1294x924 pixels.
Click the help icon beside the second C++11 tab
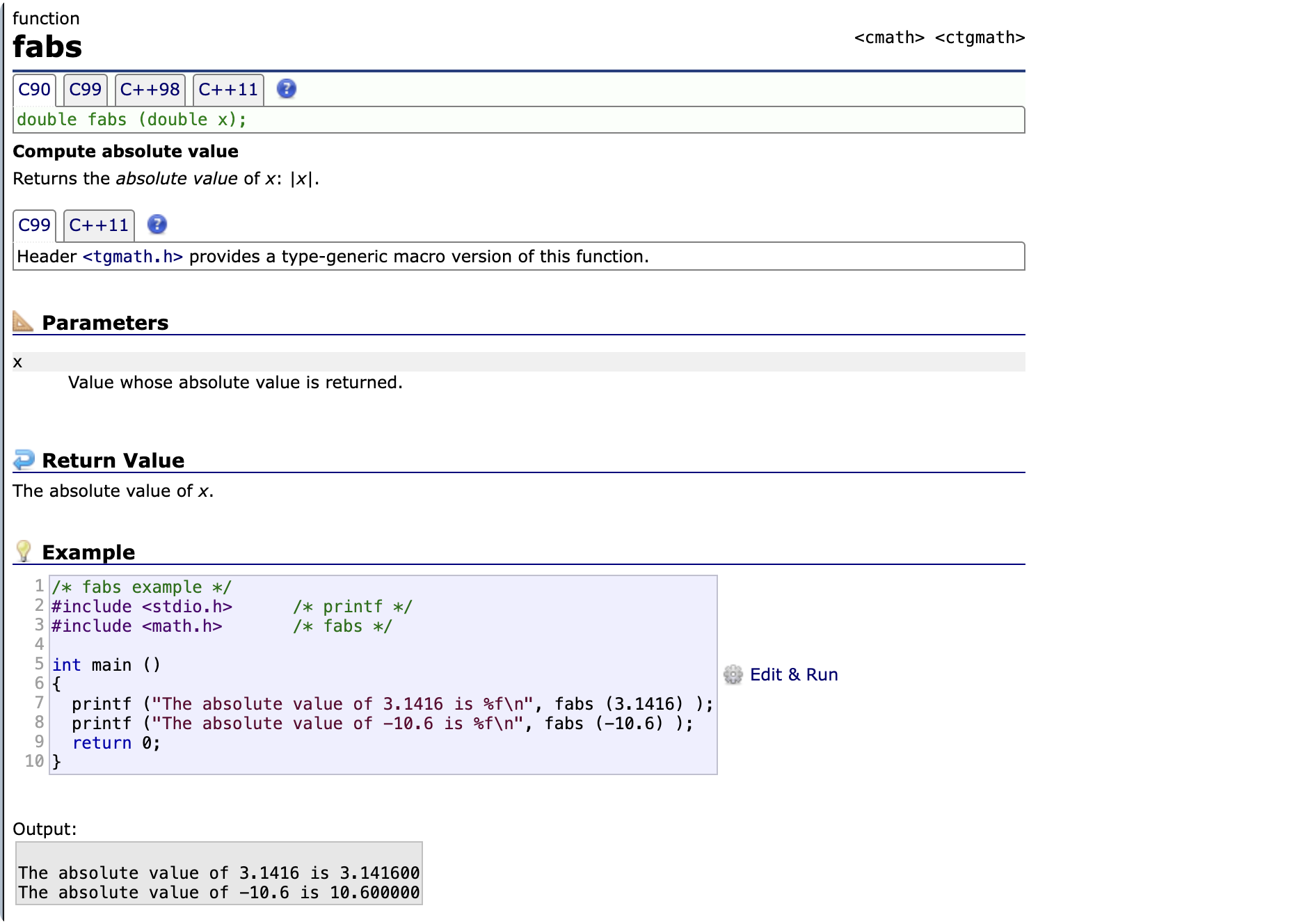pos(157,225)
